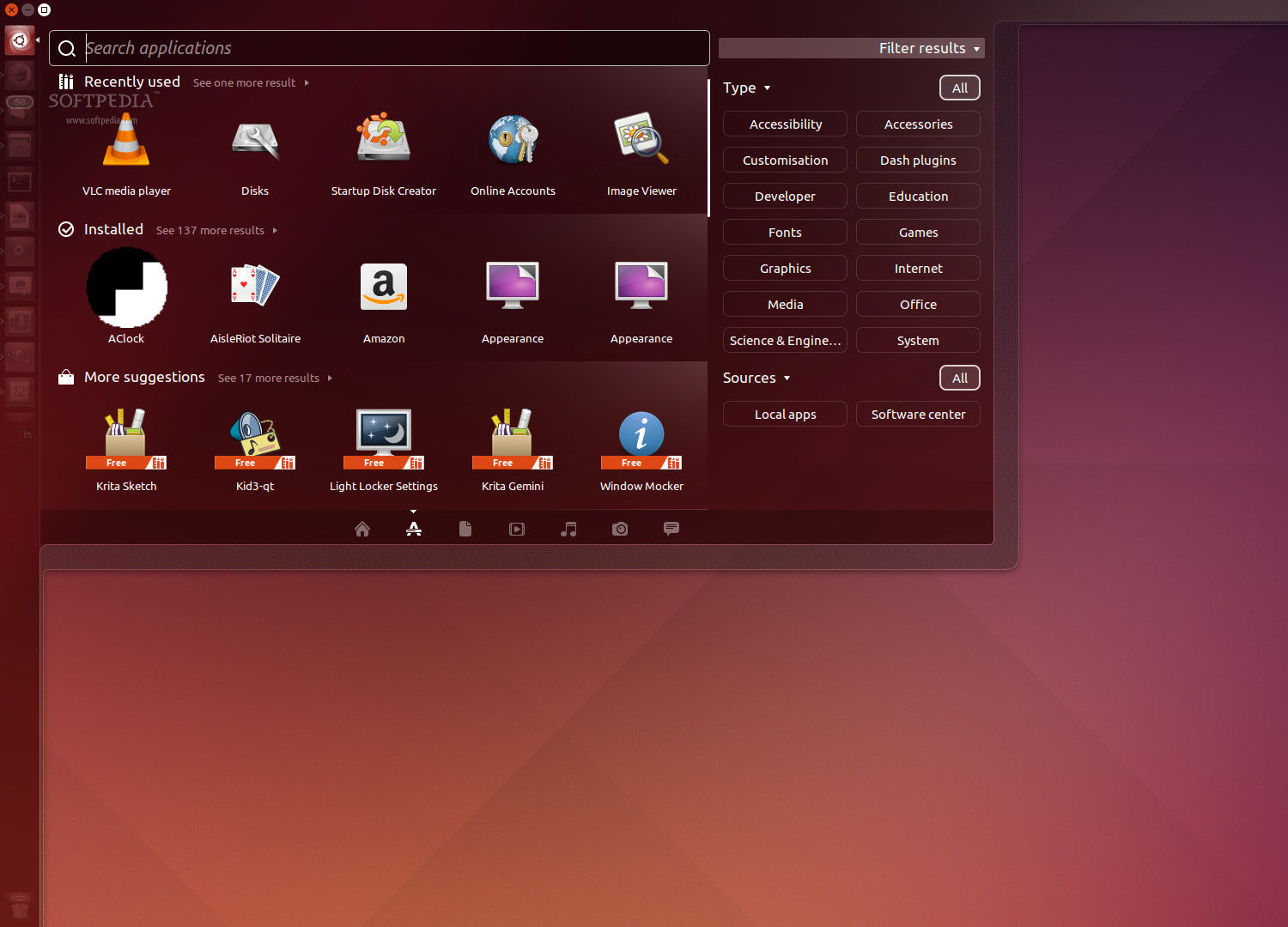Viewport: 1288px width, 927px height.
Task: Click the Installed category header
Action: 113,229
